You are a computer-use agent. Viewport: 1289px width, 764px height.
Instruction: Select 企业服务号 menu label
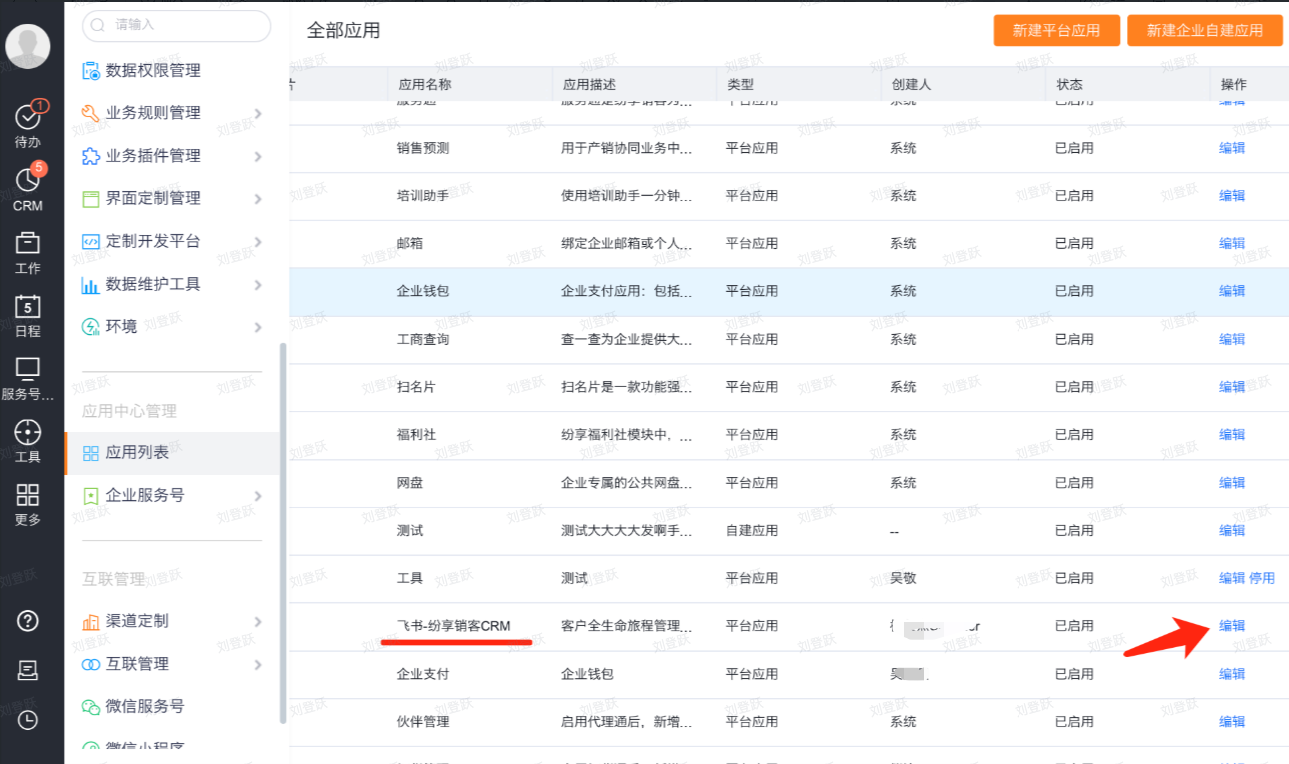145,495
